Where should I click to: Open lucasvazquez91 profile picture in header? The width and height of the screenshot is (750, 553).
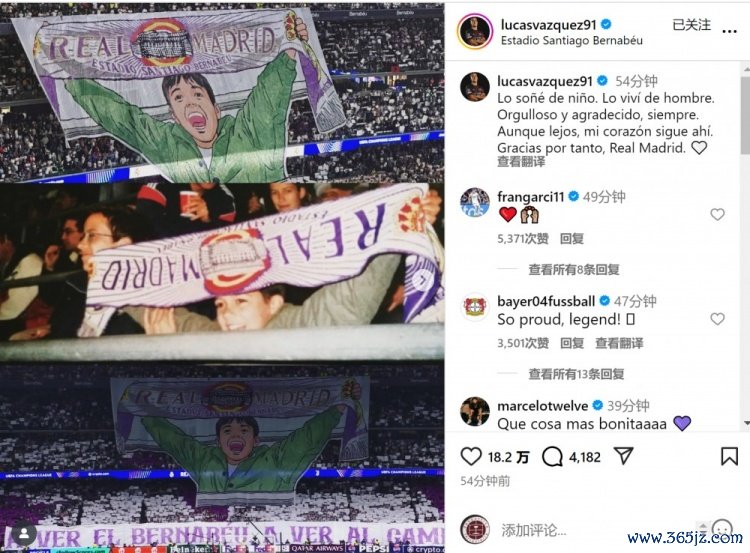[x=474, y=32]
